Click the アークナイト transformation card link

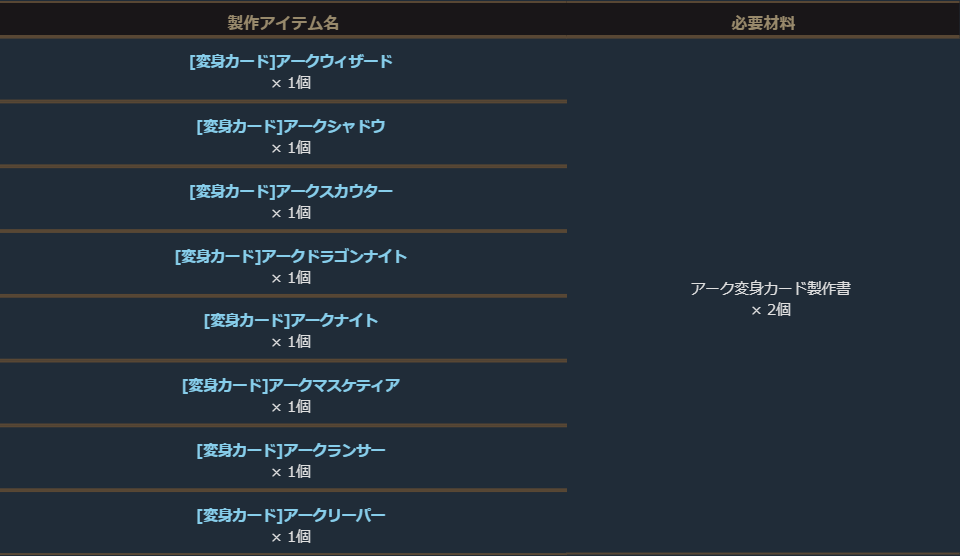coord(291,321)
